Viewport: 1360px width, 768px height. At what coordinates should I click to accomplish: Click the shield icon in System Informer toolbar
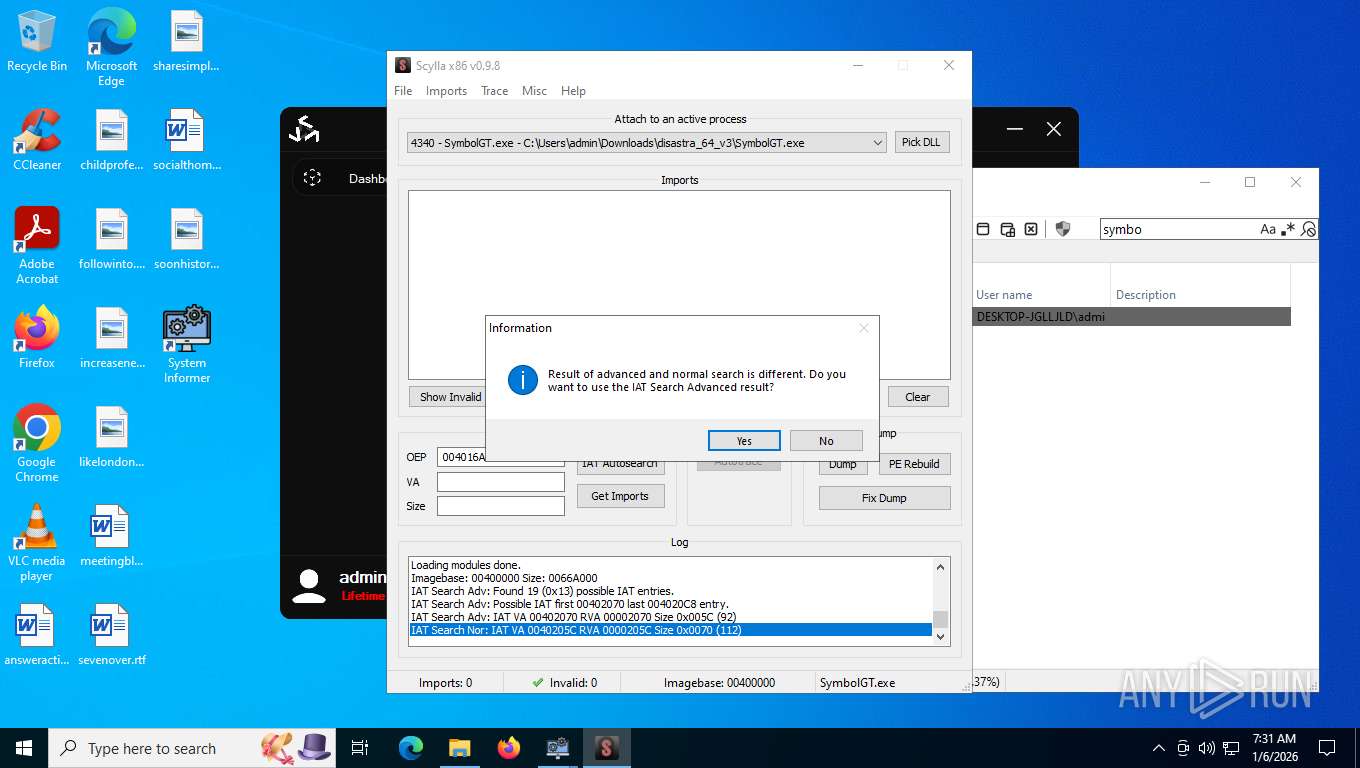pos(1063,229)
